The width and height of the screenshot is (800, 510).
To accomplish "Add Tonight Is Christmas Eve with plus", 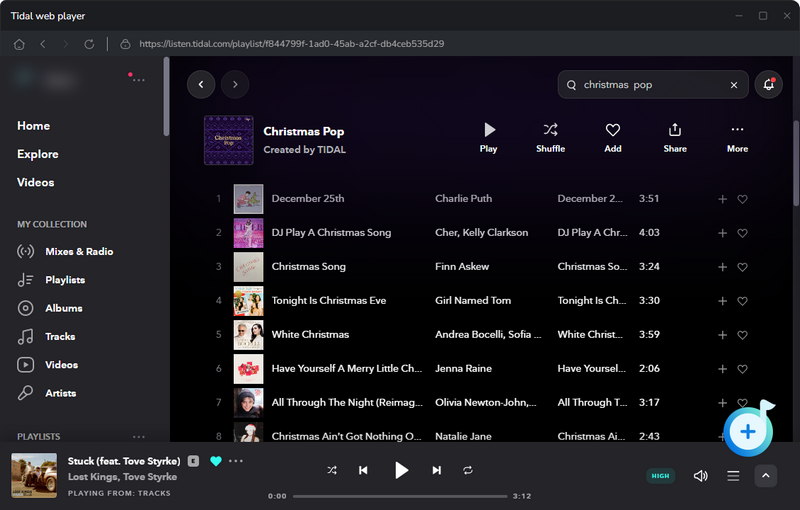I will [722, 301].
